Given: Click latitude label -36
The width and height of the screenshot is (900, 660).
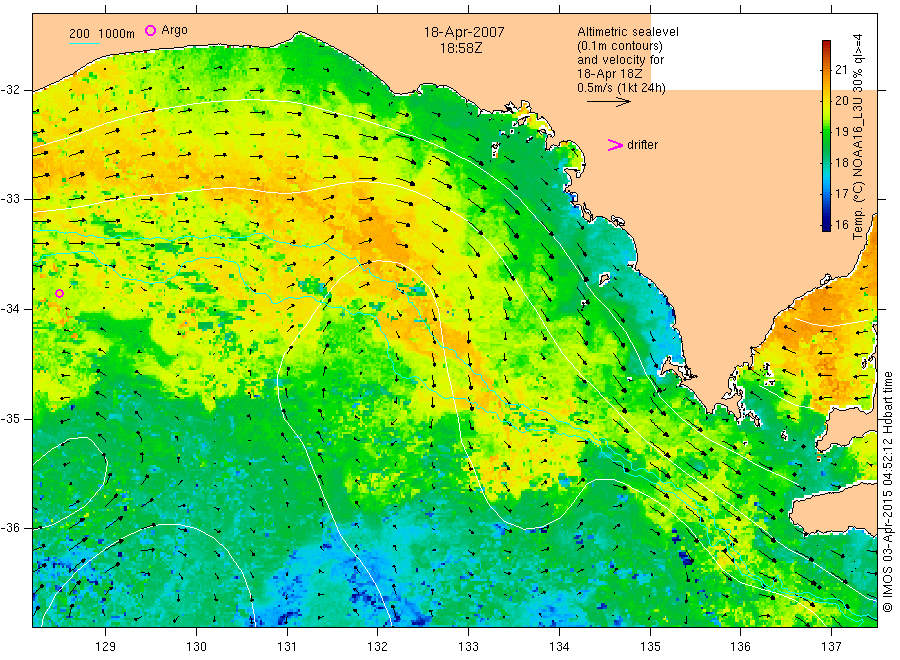Looking at the screenshot, I should (x=9, y=528).
